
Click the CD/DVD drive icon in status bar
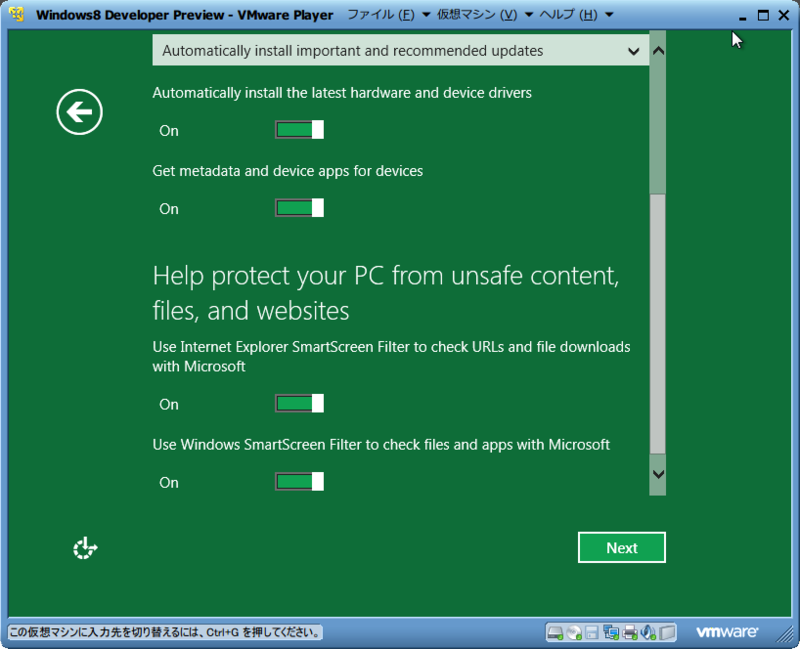[x=574, y=633]
